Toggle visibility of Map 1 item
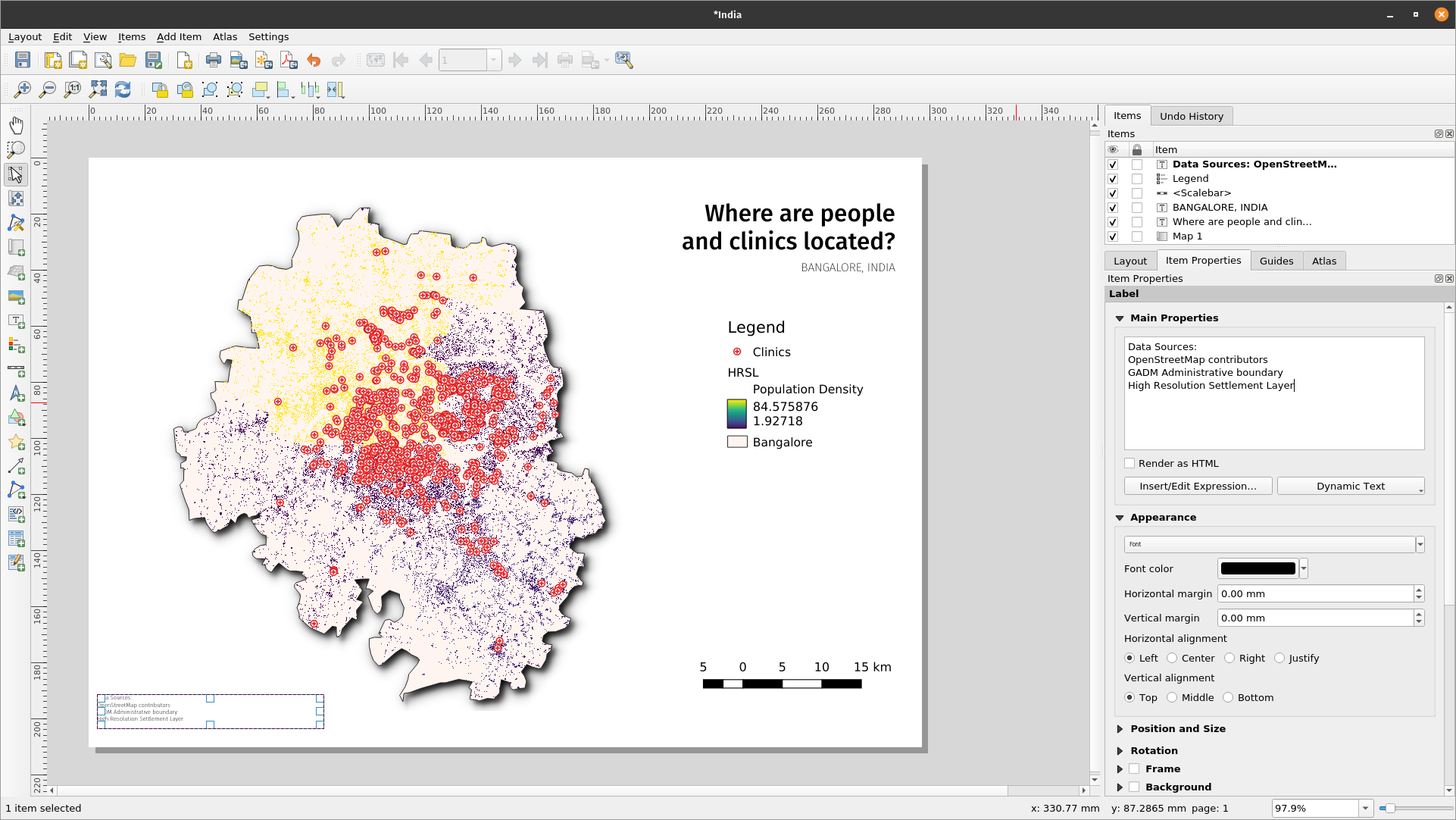The height and width of the screenshot is (820, 1456). (x=1113, y=236)
